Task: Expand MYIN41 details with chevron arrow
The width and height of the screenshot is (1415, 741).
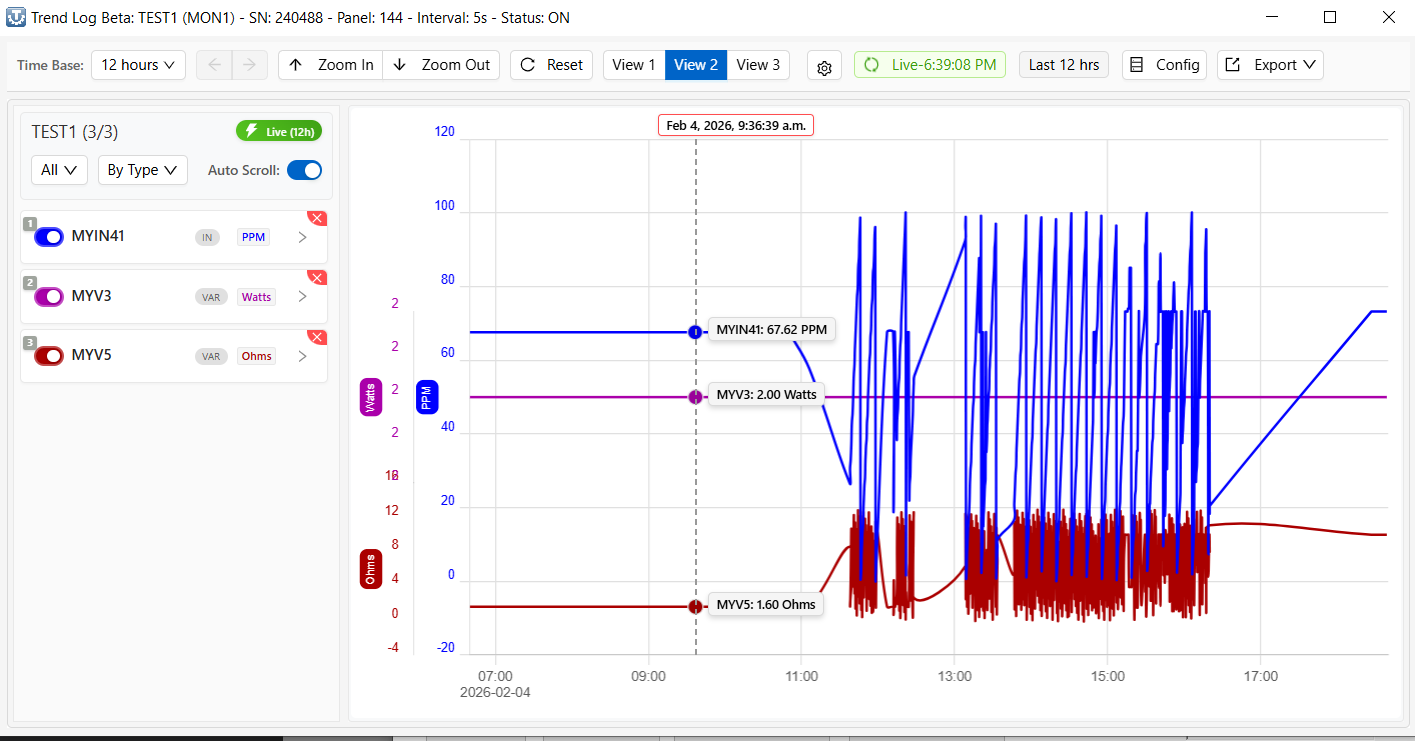Action: tap(303, 237)
